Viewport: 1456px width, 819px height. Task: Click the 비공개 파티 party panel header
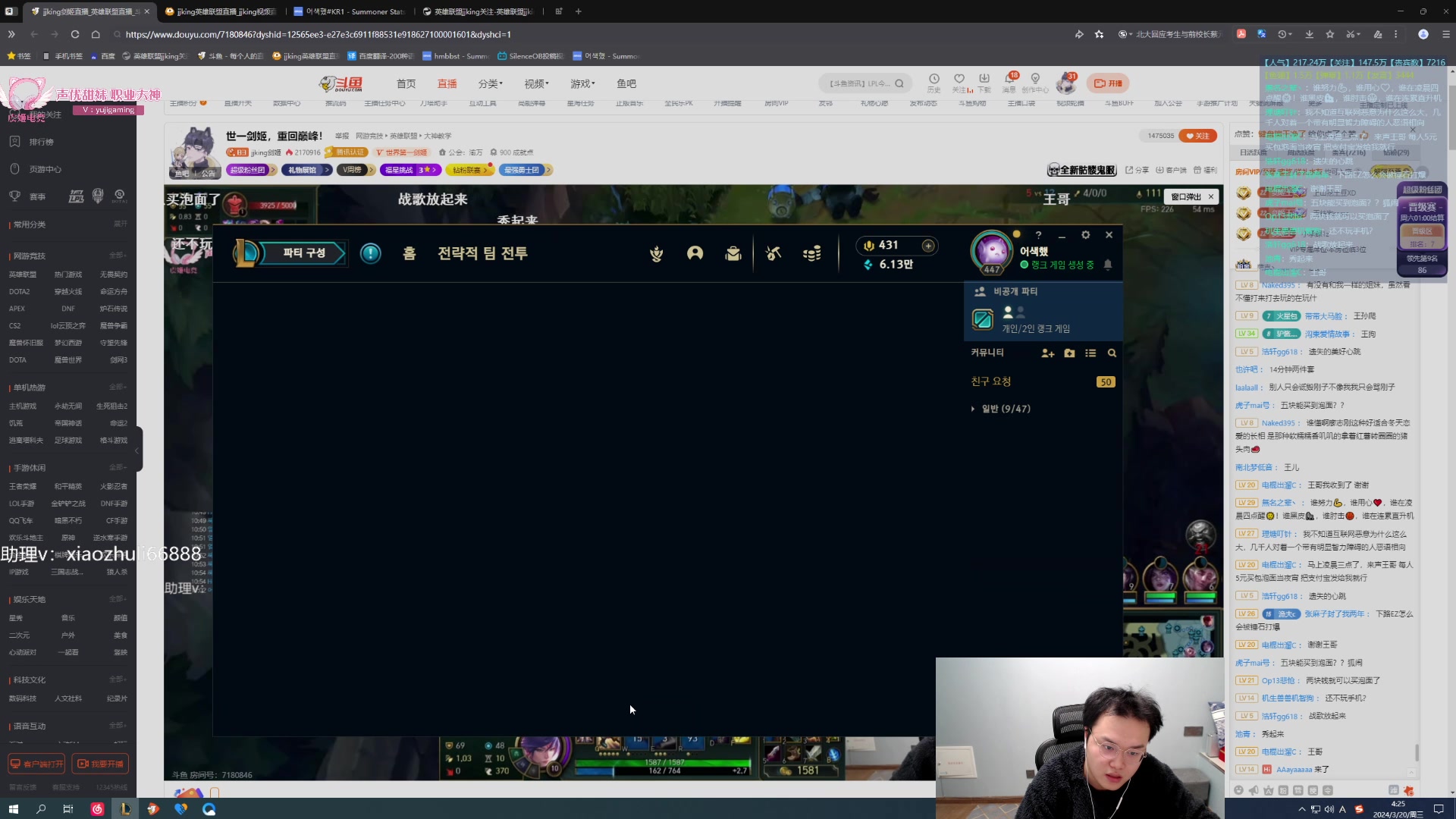1043,291
